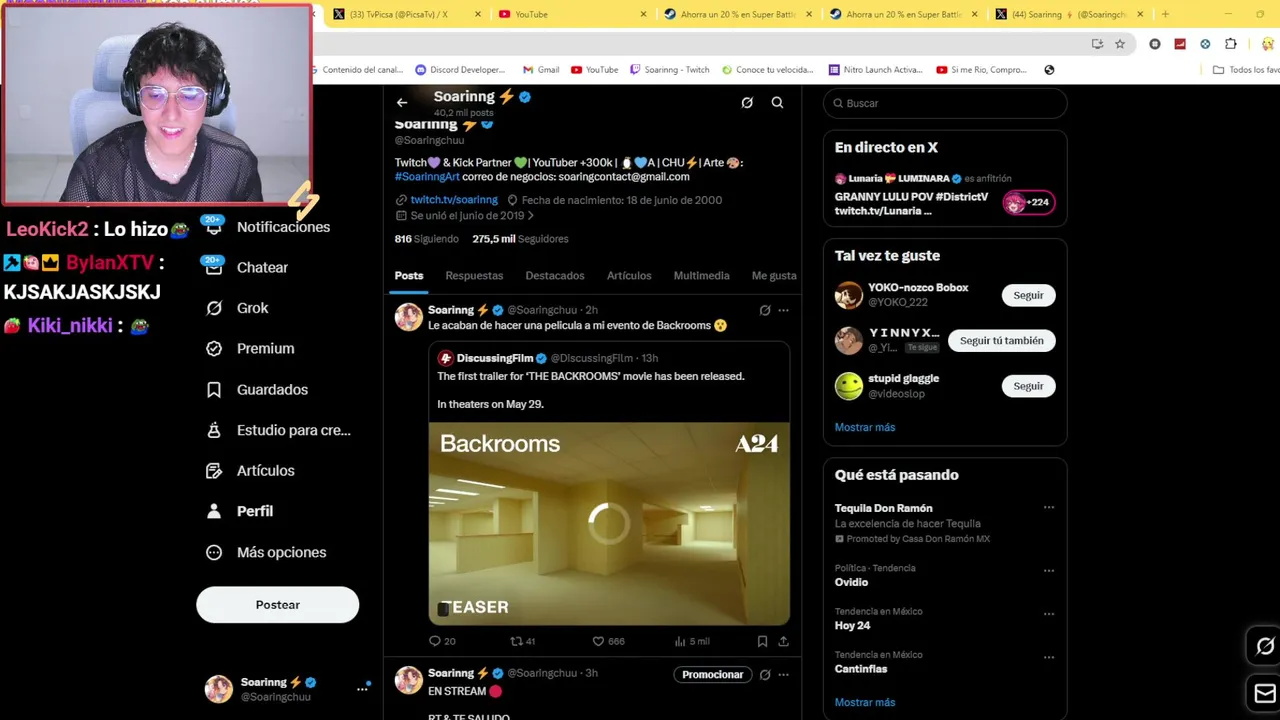The height and width of the screenshot is (720, 1280).
Task: Switch to the profile Artículos tab
Action: (629, 275)
